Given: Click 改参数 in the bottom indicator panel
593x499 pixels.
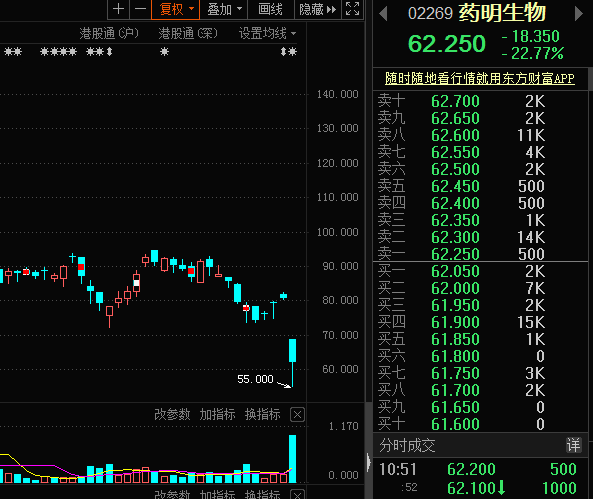Looking at the screenshot, I should (x=172, y=494).
